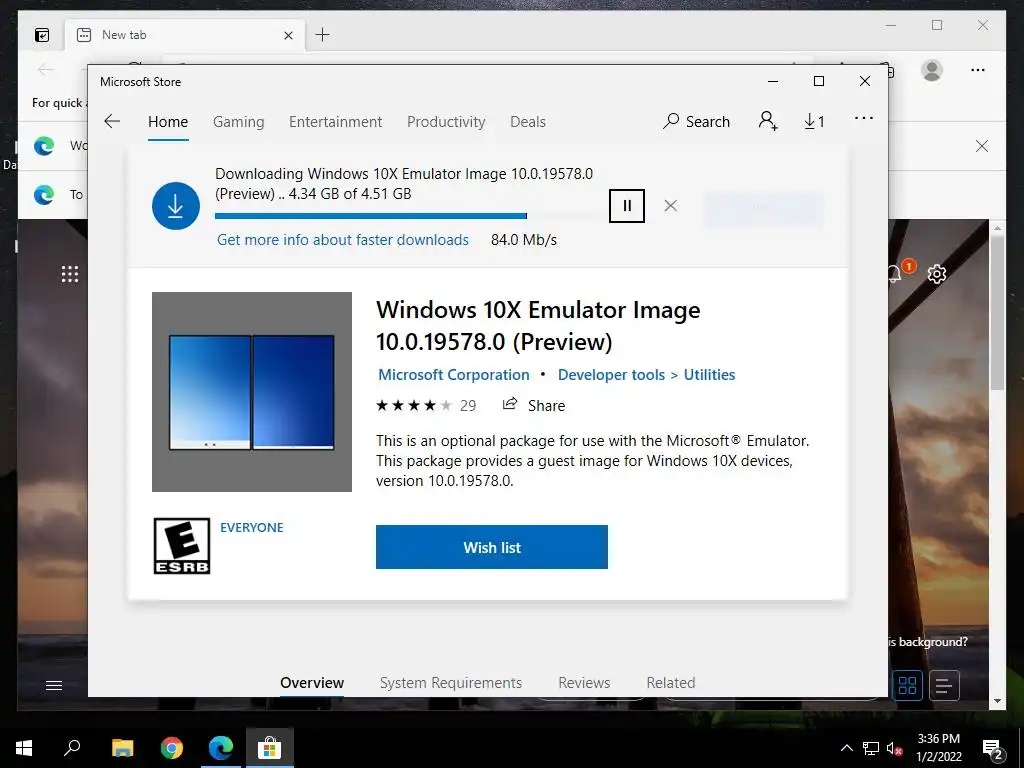Launch Google Chrome from taskbar
The height and width of the screenshot is (768, 1024).
(172, 748)
